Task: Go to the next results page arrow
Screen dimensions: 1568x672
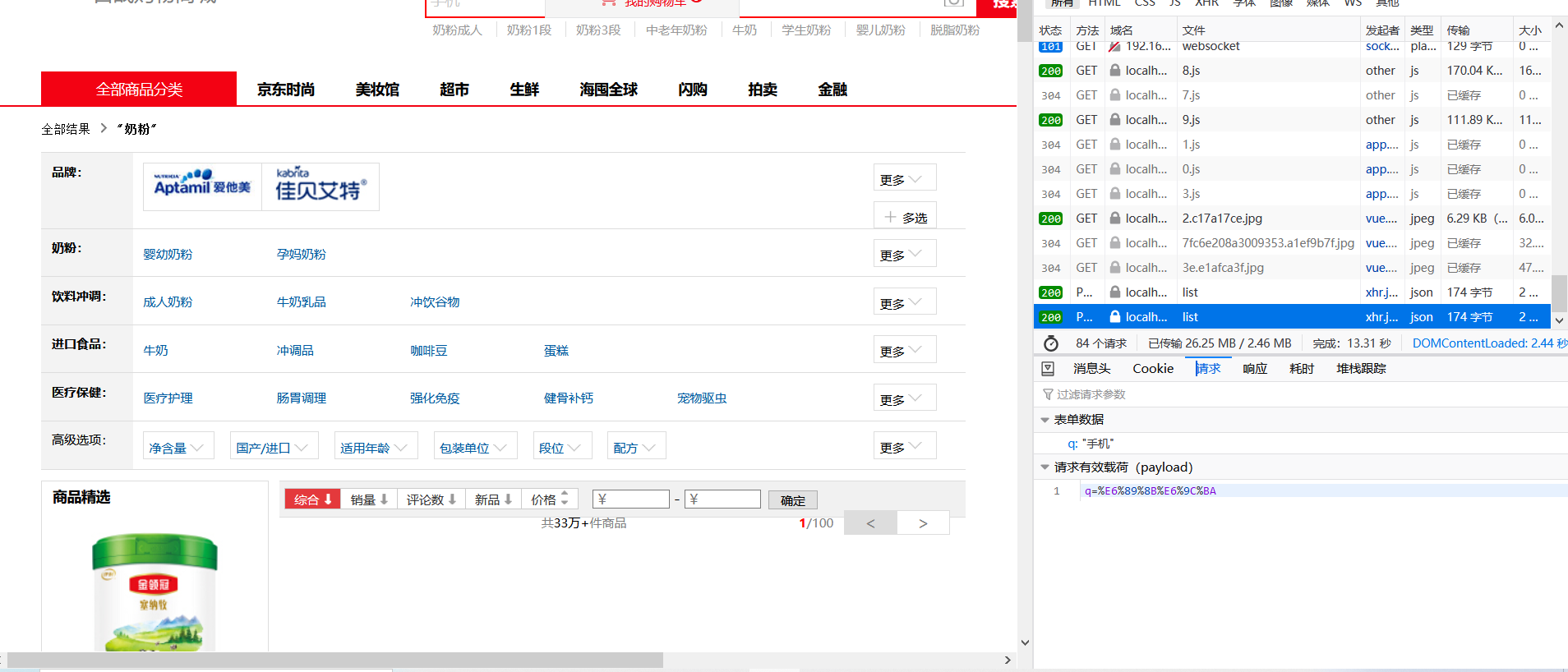Action: click(923, 523)
